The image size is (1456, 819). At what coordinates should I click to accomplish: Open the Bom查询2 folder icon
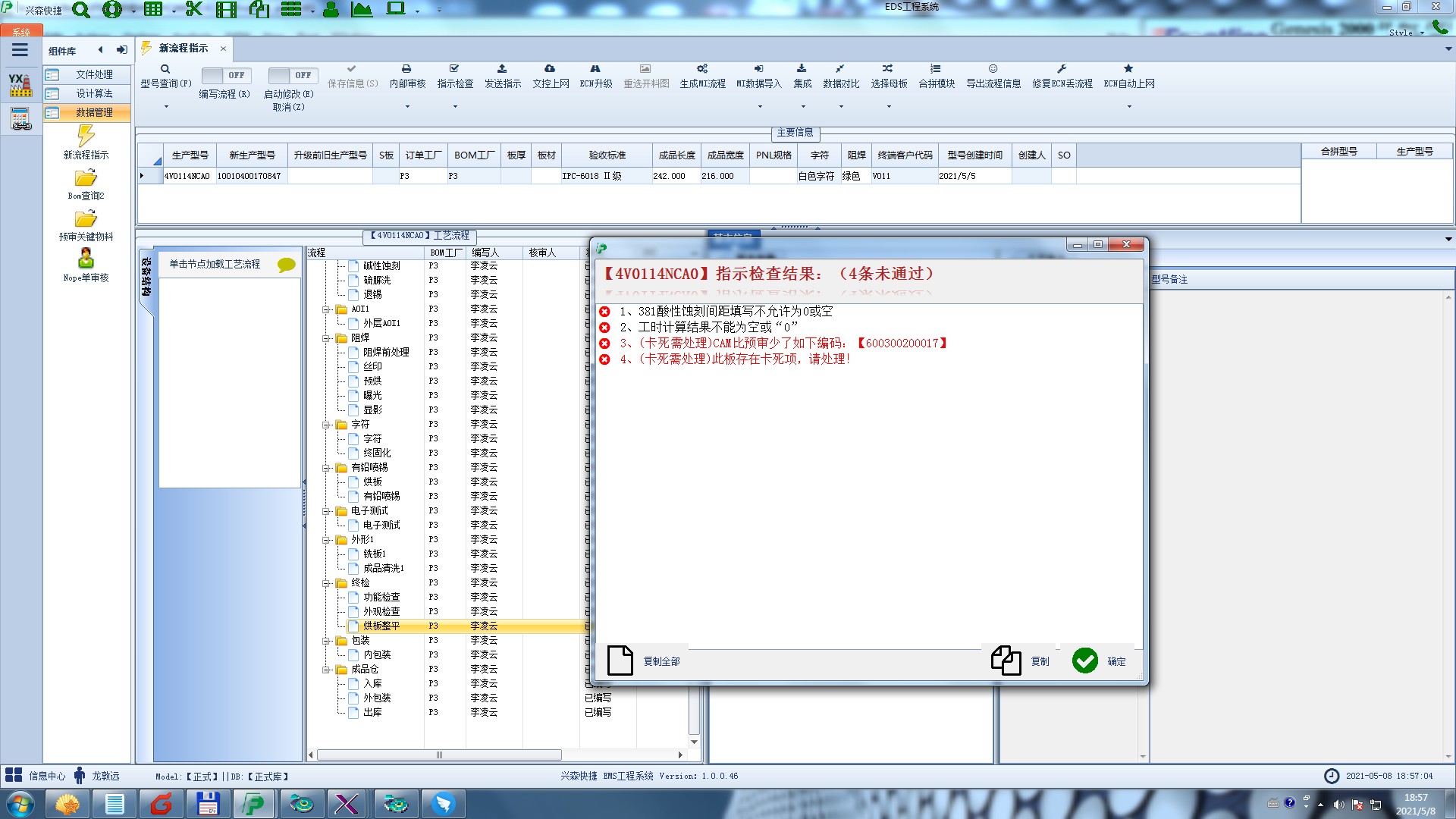pos(86,178)
